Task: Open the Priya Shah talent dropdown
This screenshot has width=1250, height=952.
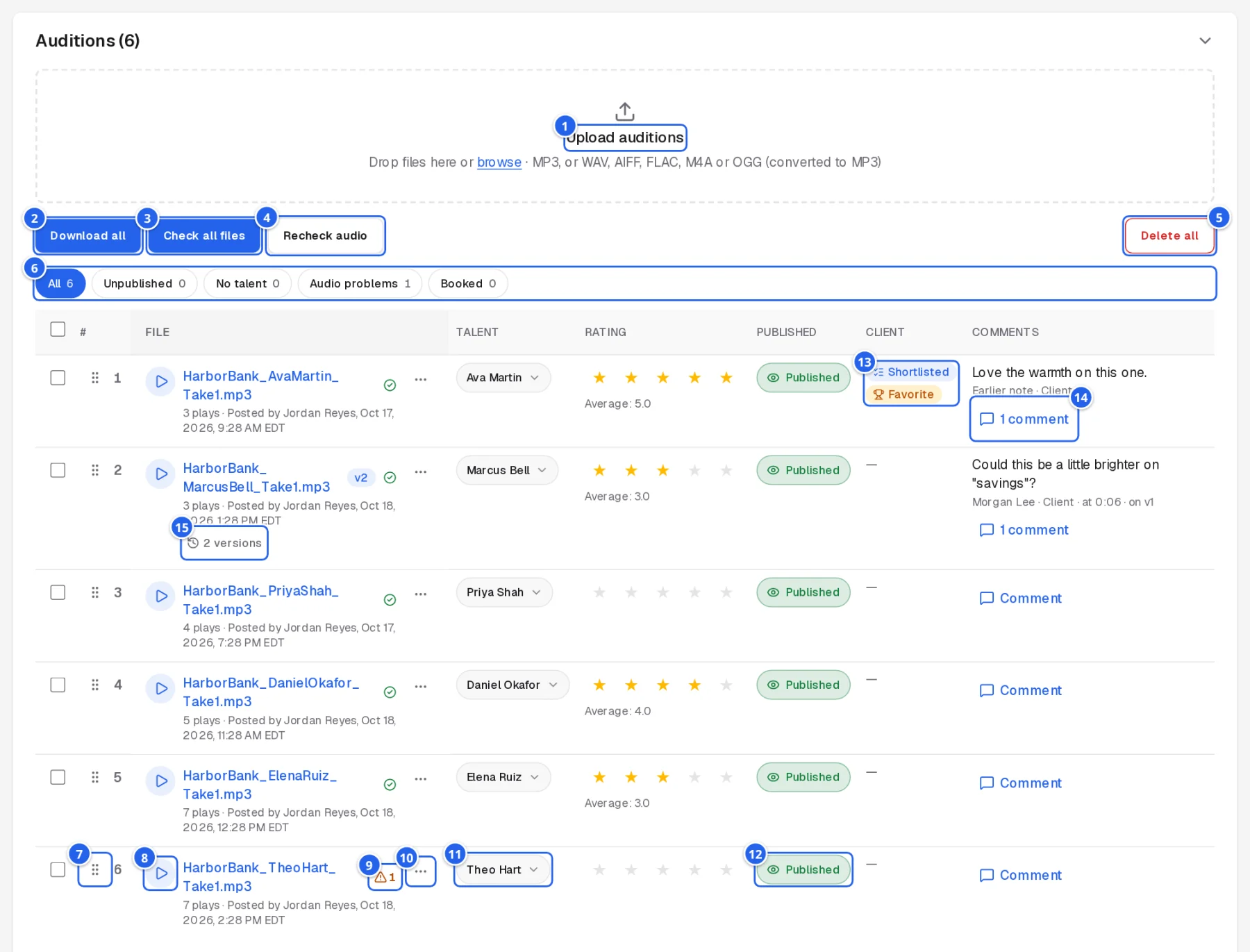Action: (x=504, y=592)
